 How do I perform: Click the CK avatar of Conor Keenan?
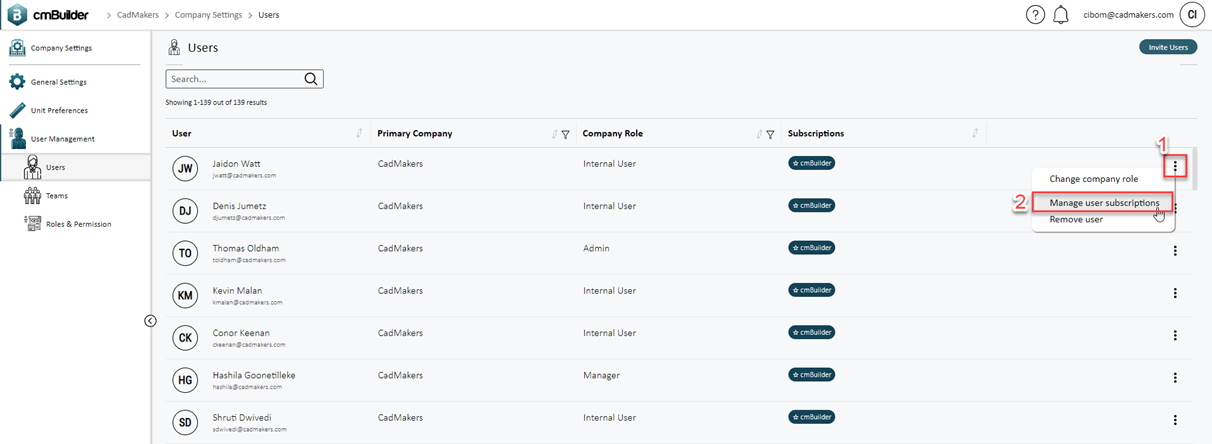[x=185, y=337]
